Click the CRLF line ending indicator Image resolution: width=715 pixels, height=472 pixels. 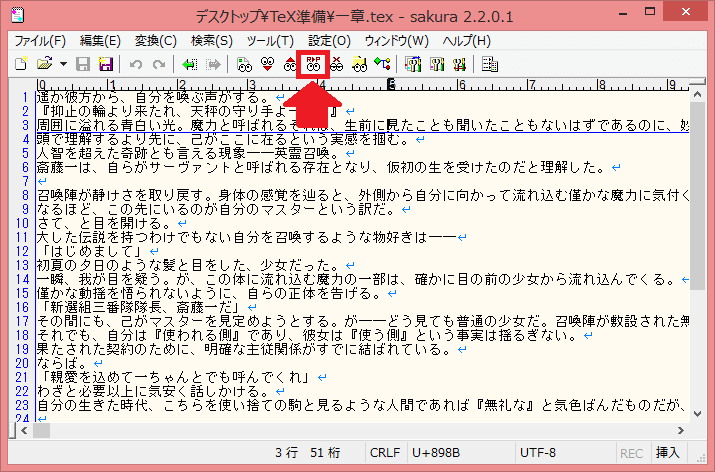pos(385,452)
